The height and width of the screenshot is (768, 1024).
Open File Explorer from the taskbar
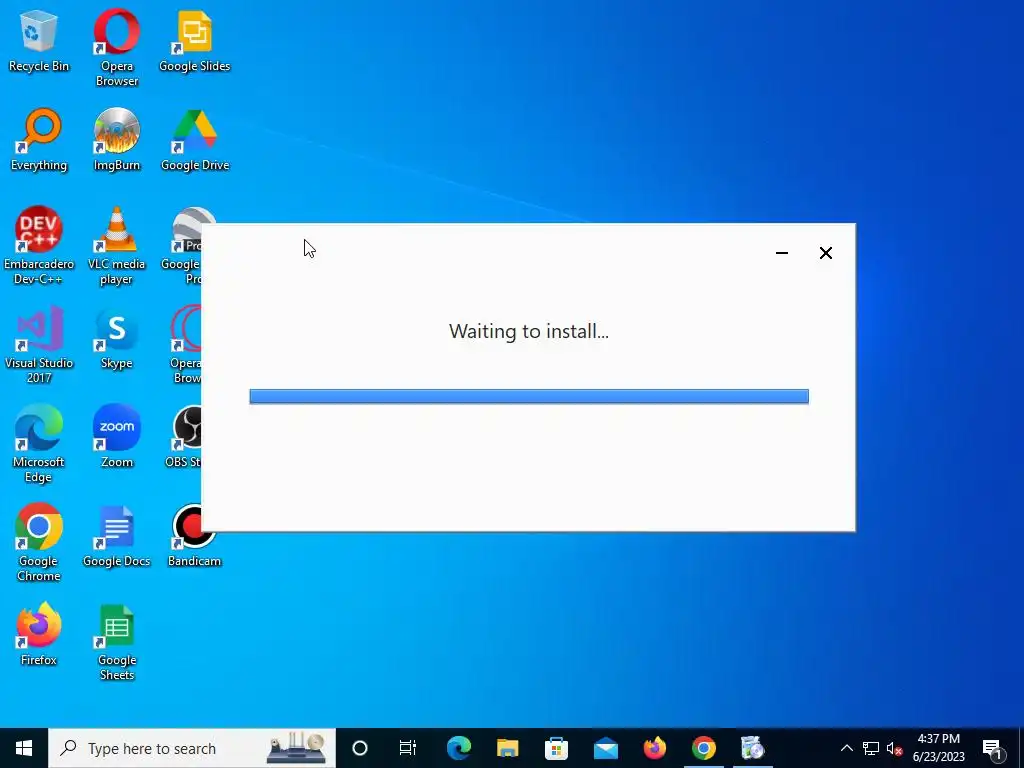click(x=507, y=748)
